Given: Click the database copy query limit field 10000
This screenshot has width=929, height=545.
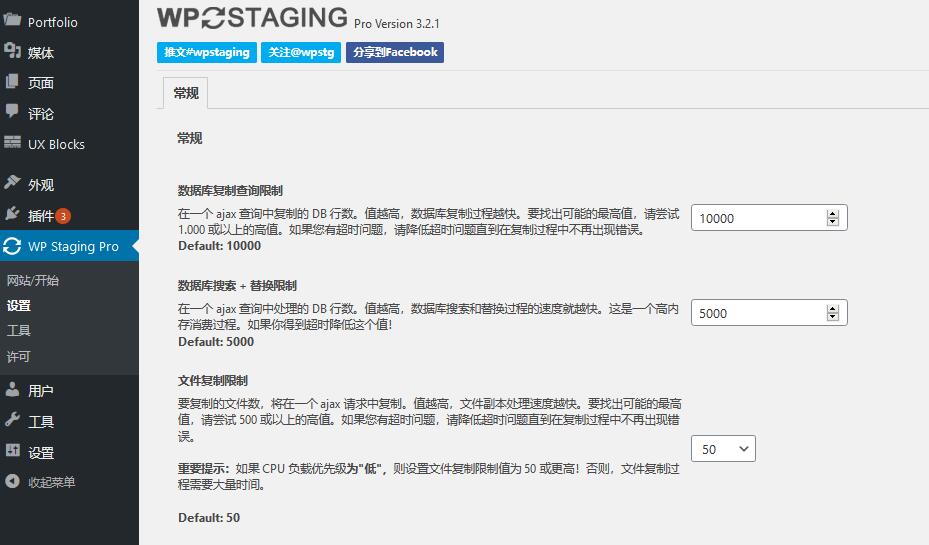Looking at the screenshot, I should pyautogui.click(x=769, y=218).
